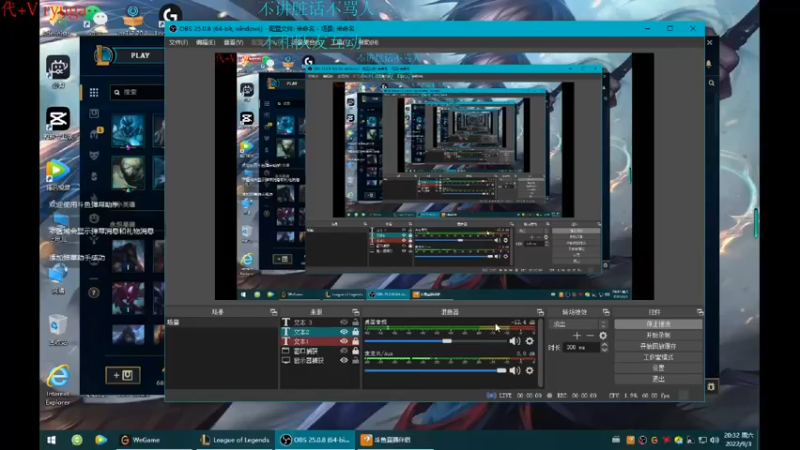Image resolution: width=800 pixels, height=450 pixels.
Task: Open League client notification bell
Action: pyautogui.click(x=709, y=64)
